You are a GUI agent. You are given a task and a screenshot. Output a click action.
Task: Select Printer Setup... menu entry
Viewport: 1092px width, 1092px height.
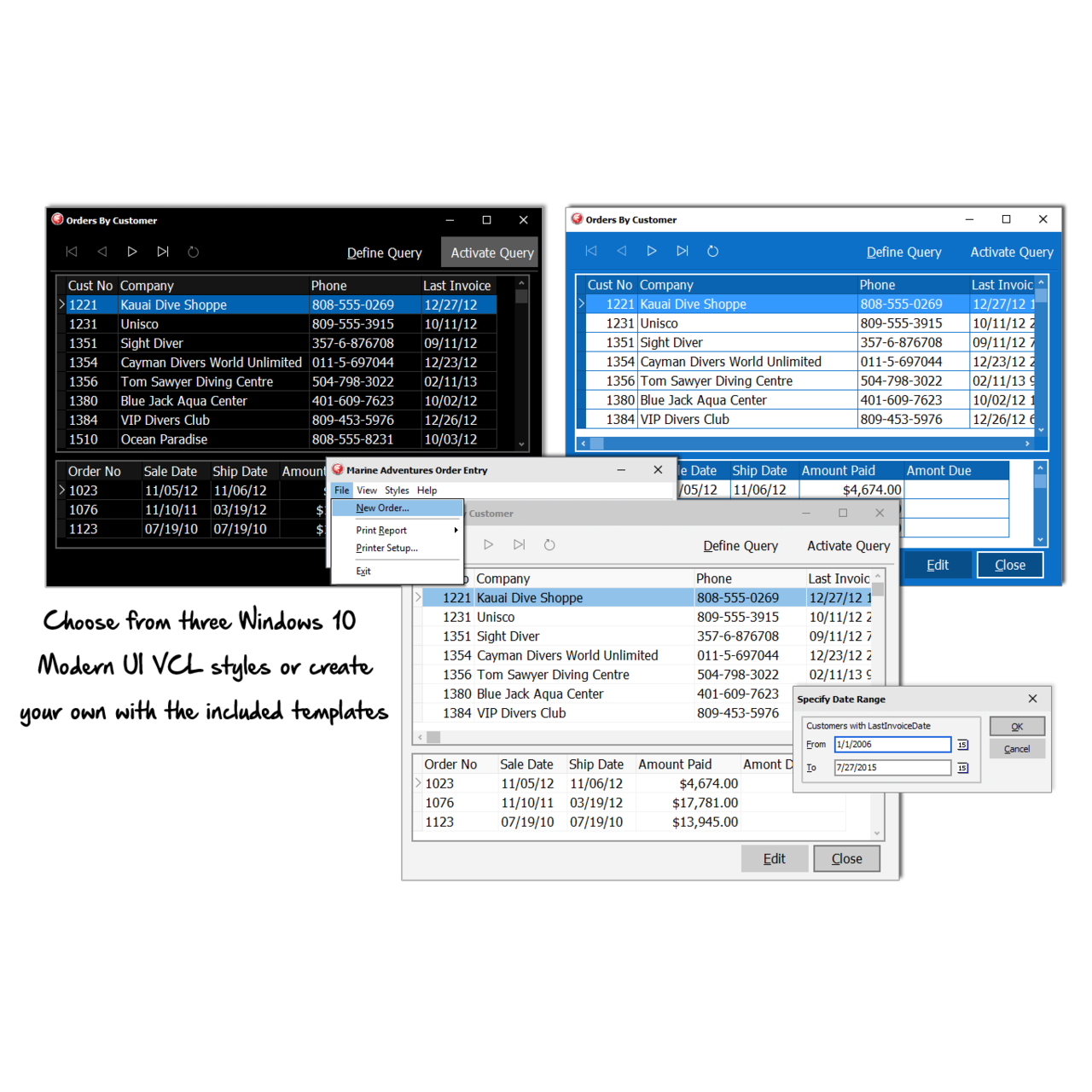click(x=386, y=548)
